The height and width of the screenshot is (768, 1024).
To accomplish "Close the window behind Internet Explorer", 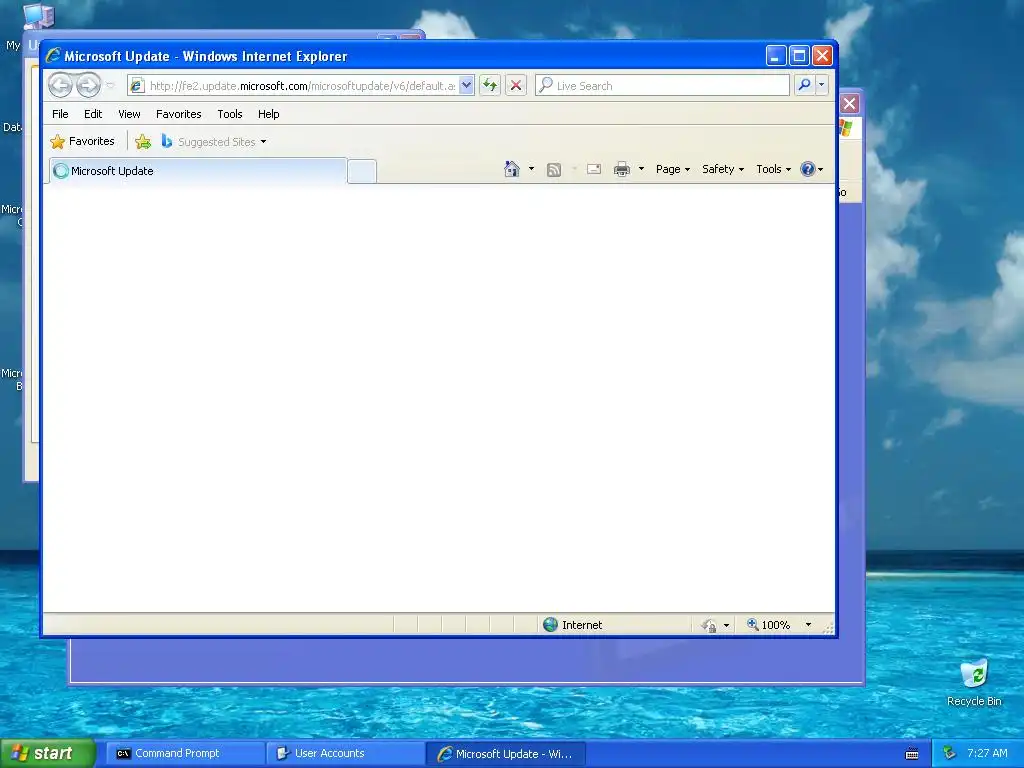I will point(850,103).
